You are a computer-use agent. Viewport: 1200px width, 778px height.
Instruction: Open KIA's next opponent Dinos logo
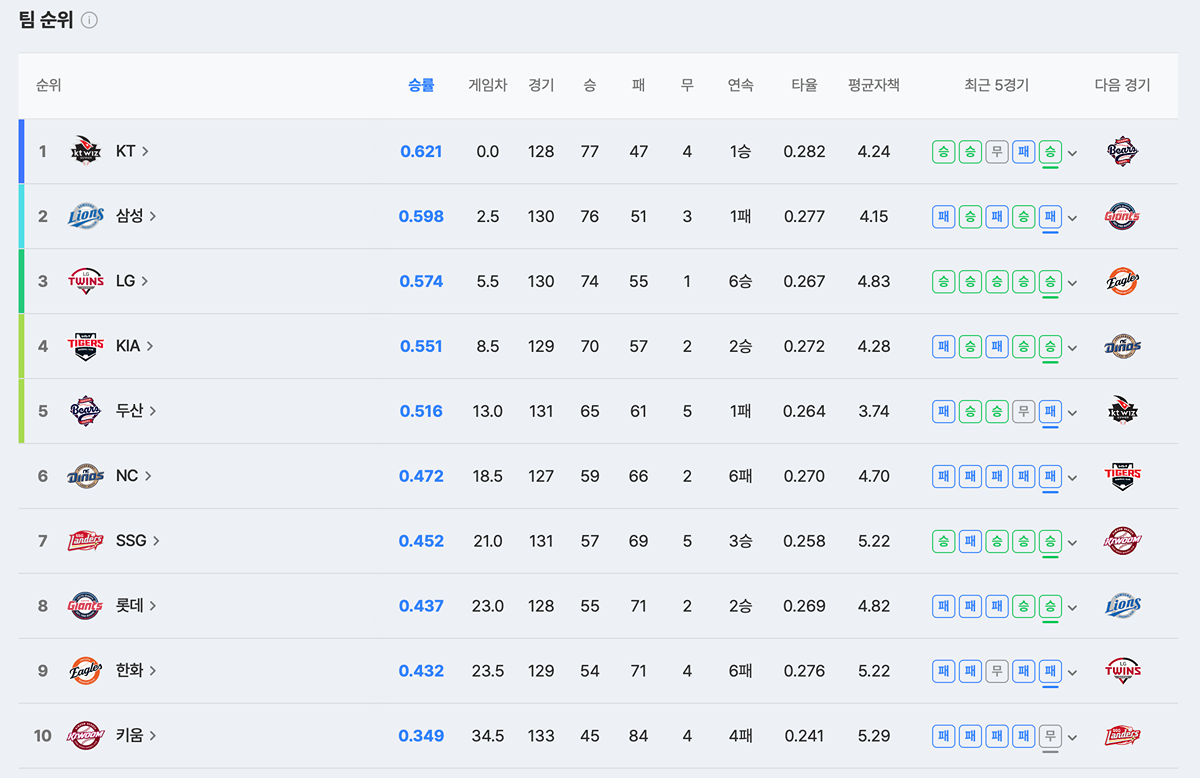[x=1123, y=346]
